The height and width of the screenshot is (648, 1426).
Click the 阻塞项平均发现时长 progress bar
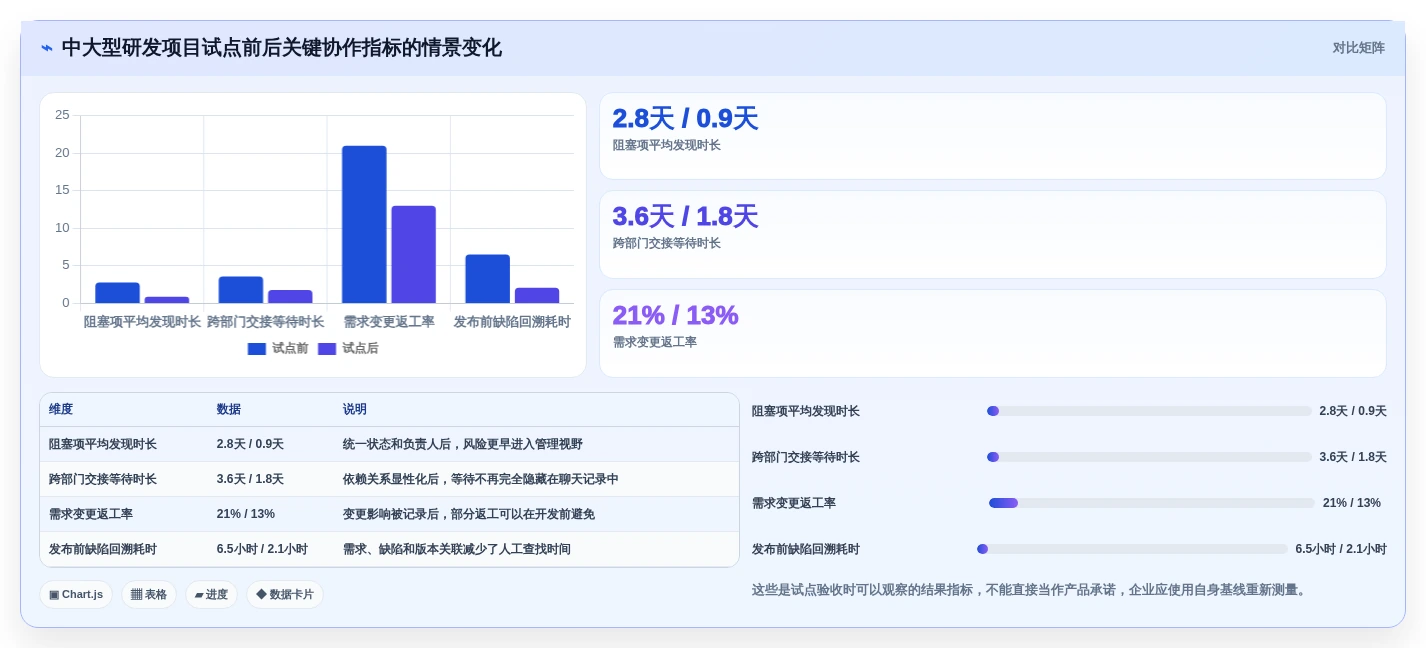[1149, 411]
